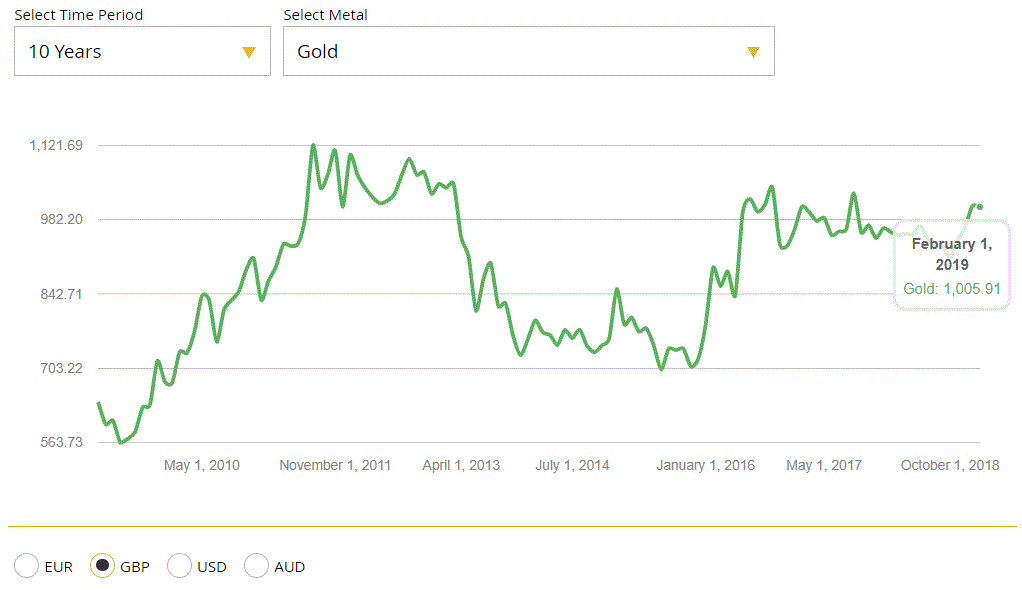Click the Select Time Period label
Screen dimensions: 1022x590
pyautogui.click(x=78, y=15)
